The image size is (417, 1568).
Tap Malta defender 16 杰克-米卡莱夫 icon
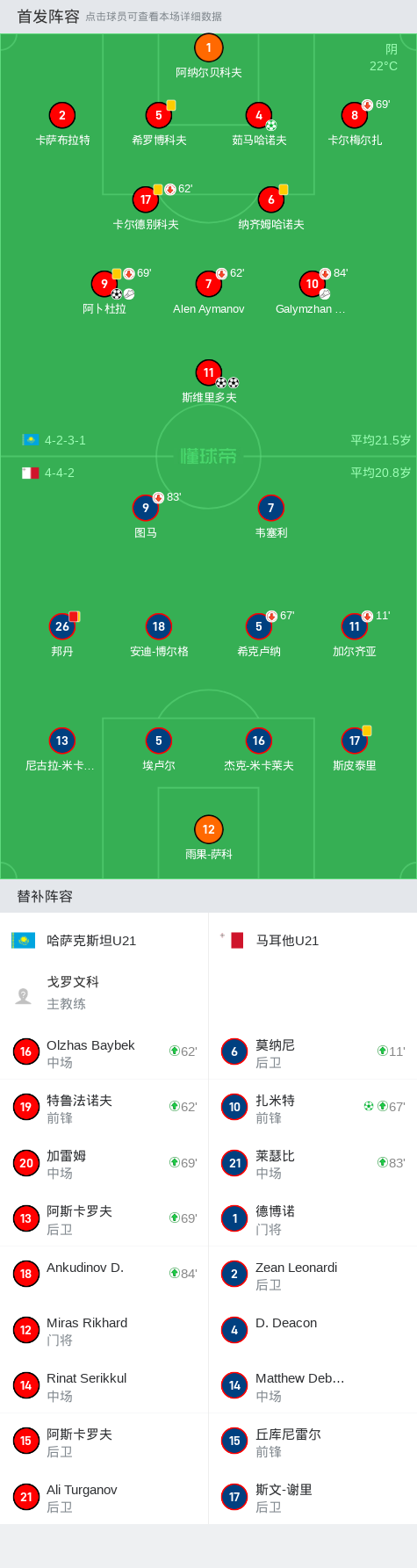pyautogui.click(x=258, y=741)
